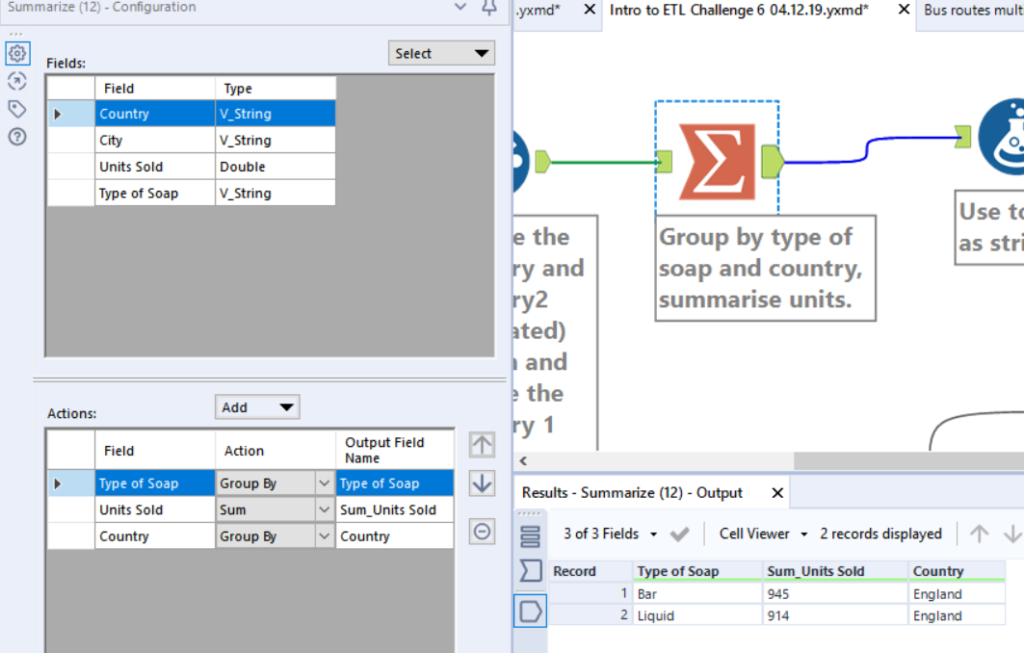Select the Summarize tool on canvas

(x=717, y=161)
